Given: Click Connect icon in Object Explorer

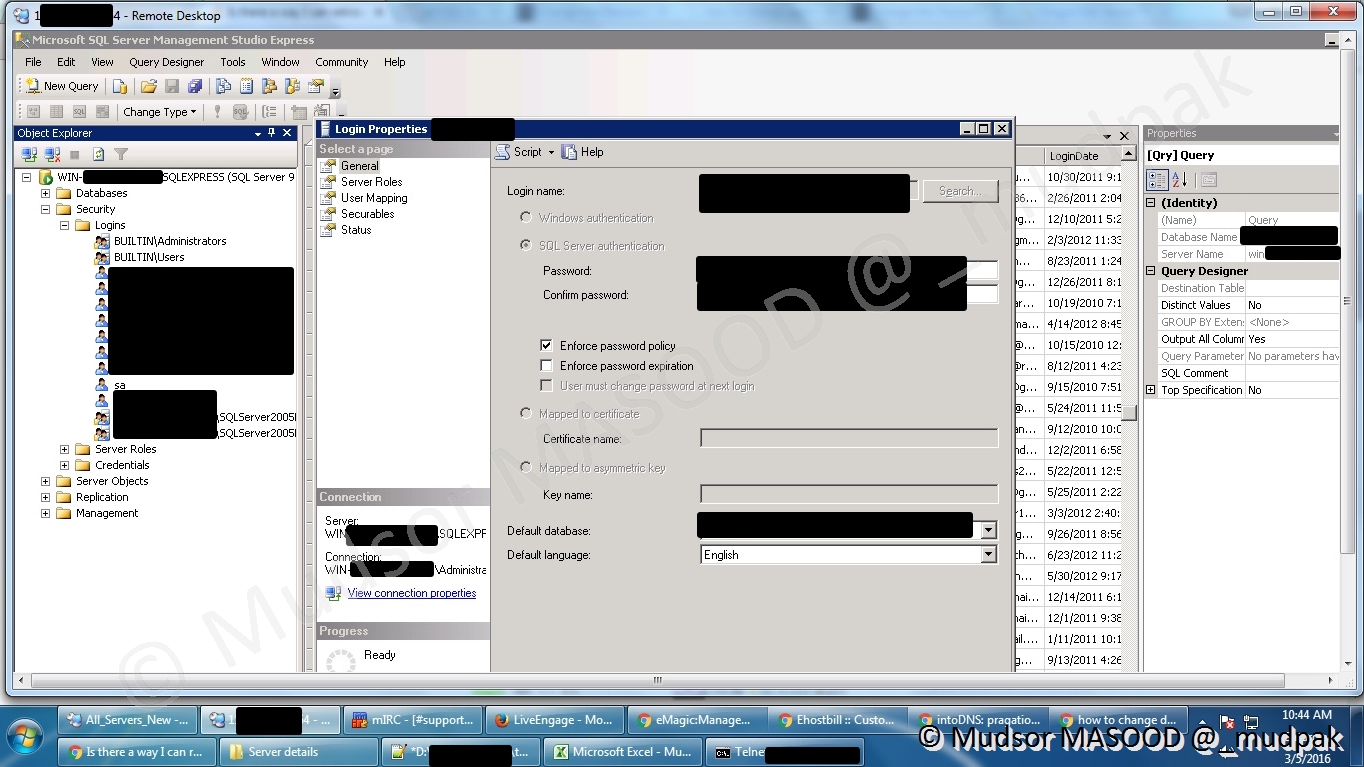Looking at the screenshot, I should tap(29, 154).
